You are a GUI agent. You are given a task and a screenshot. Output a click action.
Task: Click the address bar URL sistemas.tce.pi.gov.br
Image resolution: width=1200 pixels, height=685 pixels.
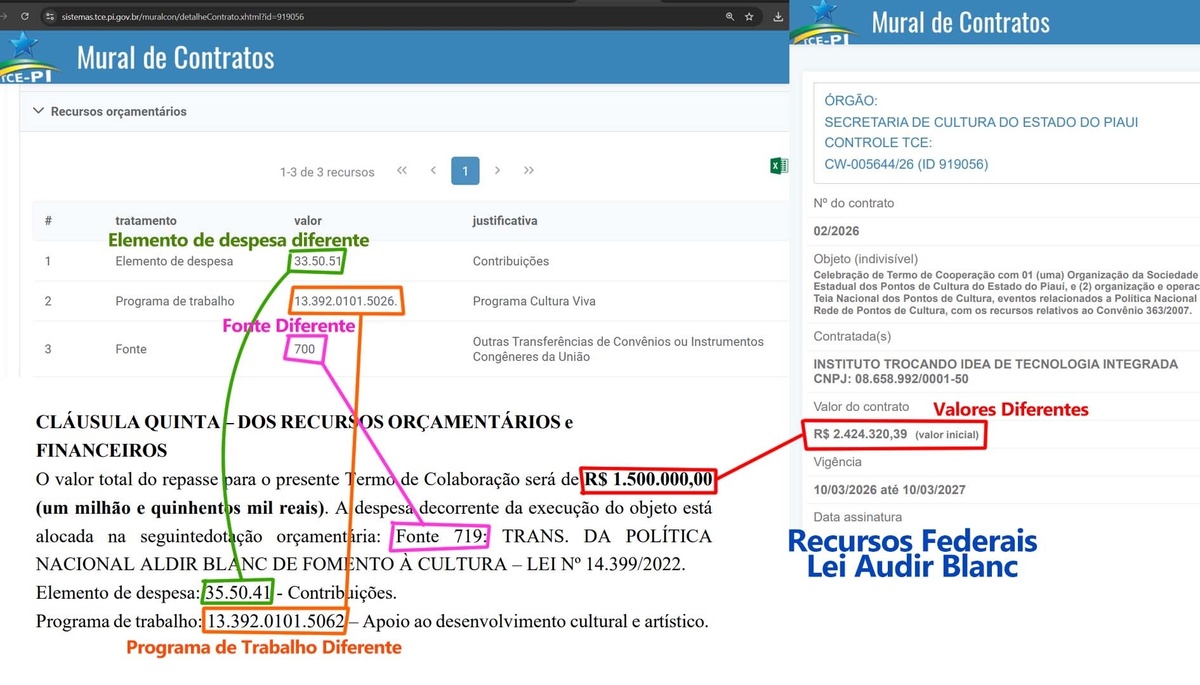[x=182, y=17]
